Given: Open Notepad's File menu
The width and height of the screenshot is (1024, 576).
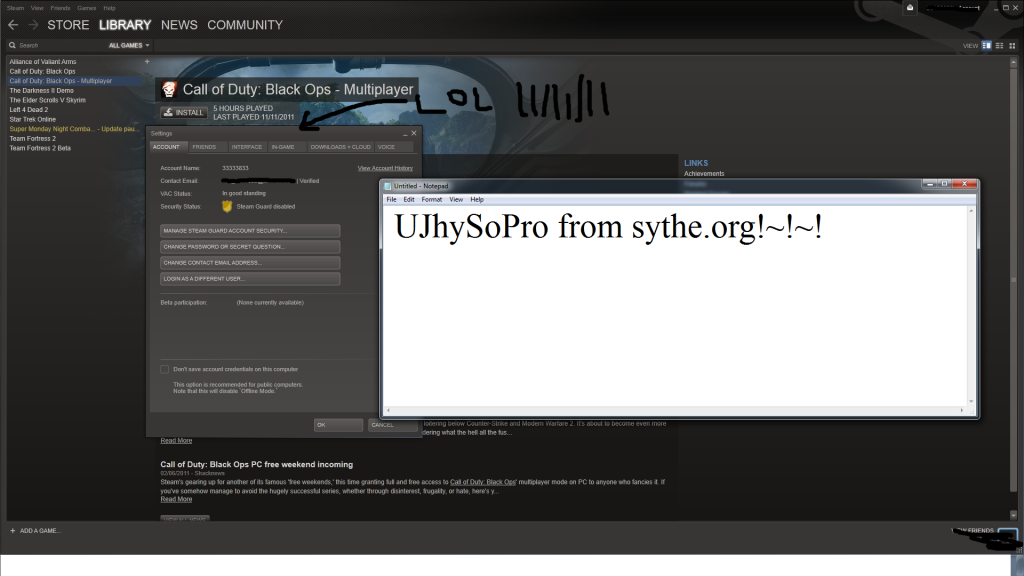Looking at the screenshot, I should [x=391, y=200].
